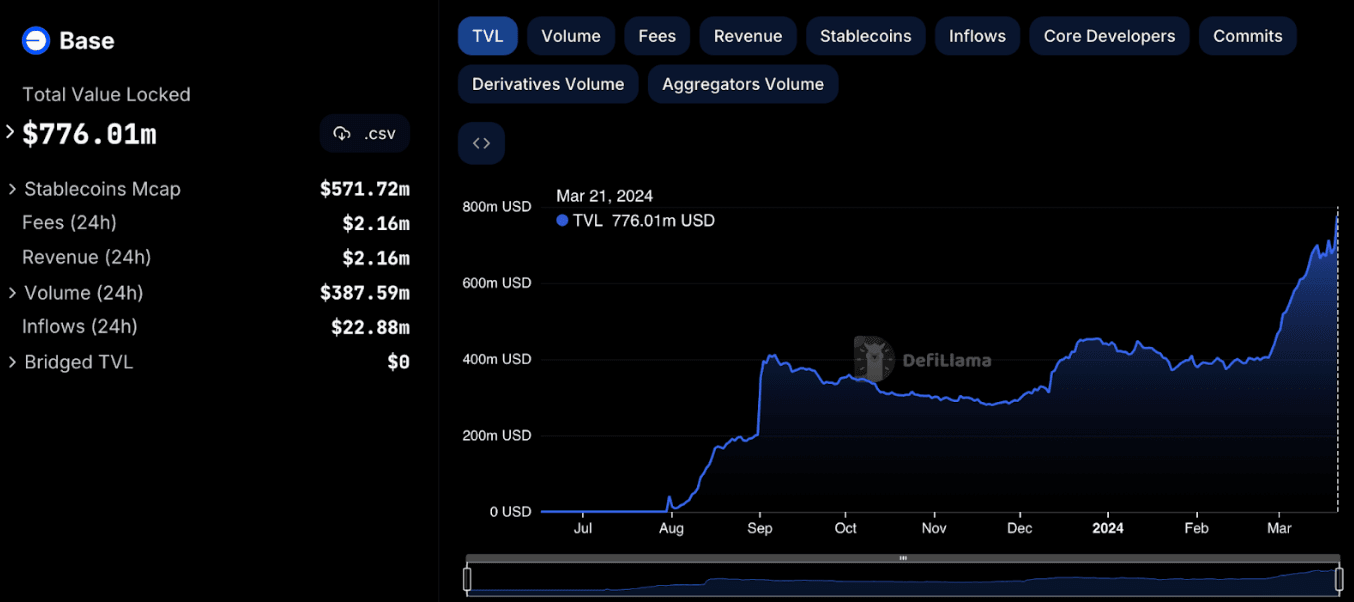Click the left handle of the range slider
This screenshot has width=1354, height=602.
[467, 579]
